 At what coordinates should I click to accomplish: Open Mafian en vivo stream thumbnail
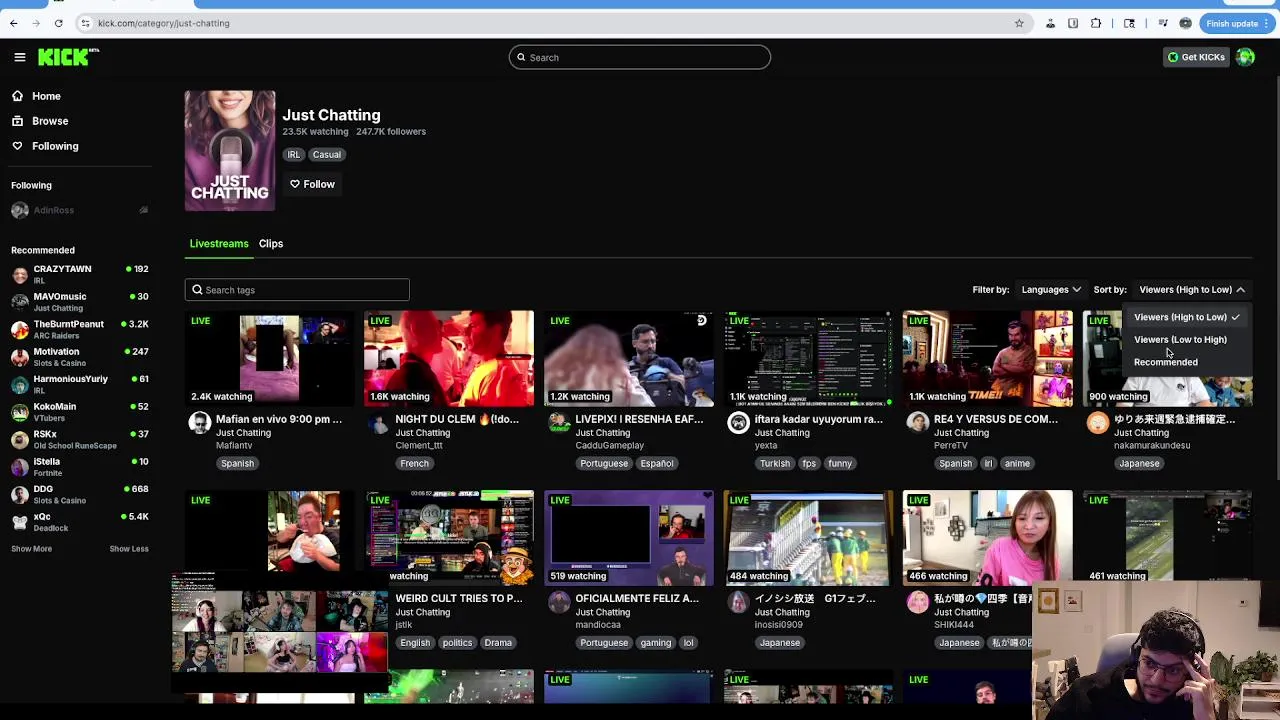269,358
